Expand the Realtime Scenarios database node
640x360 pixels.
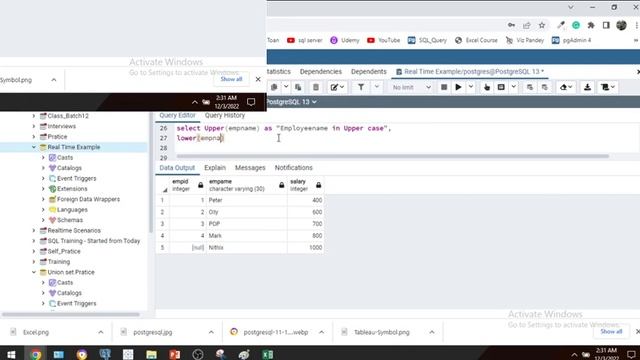(34, 231)
